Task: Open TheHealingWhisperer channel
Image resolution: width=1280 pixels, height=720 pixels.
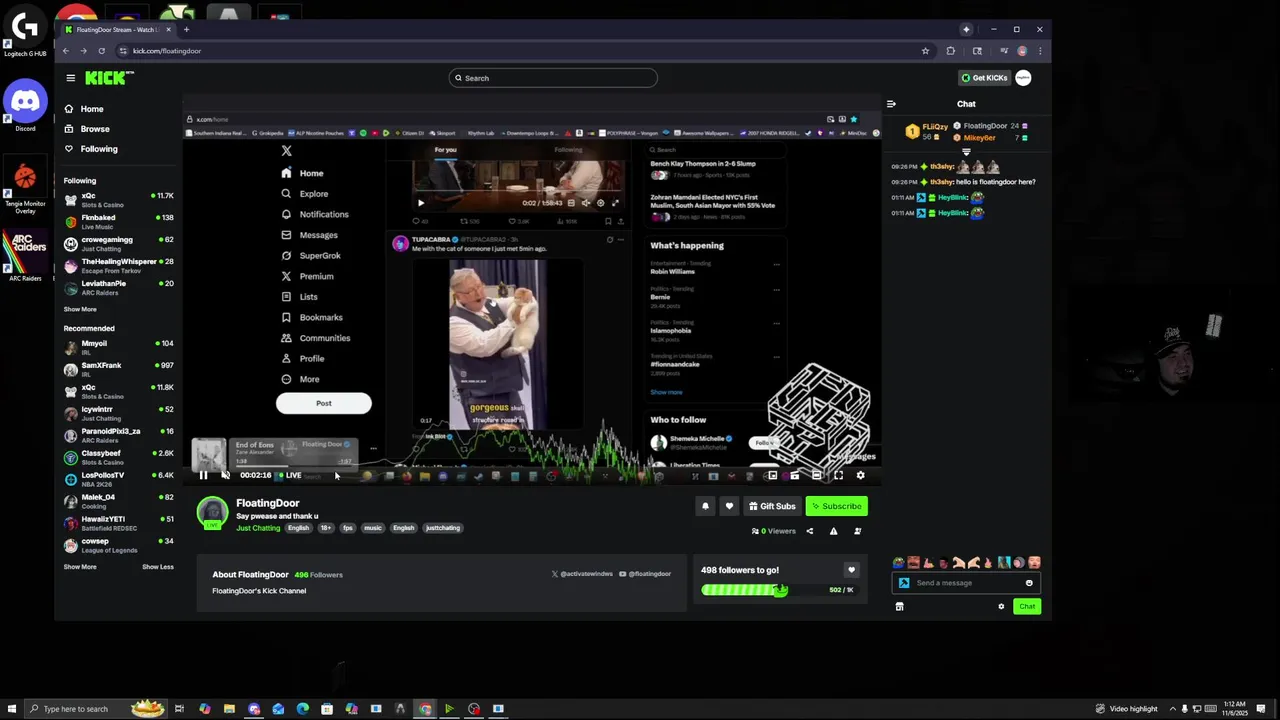Action: tap(118, 266)
